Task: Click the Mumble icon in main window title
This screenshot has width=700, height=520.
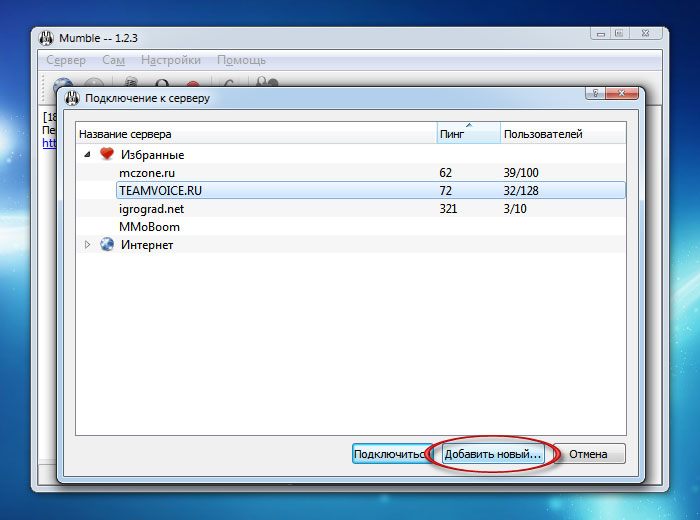Action: coord(46,38)
